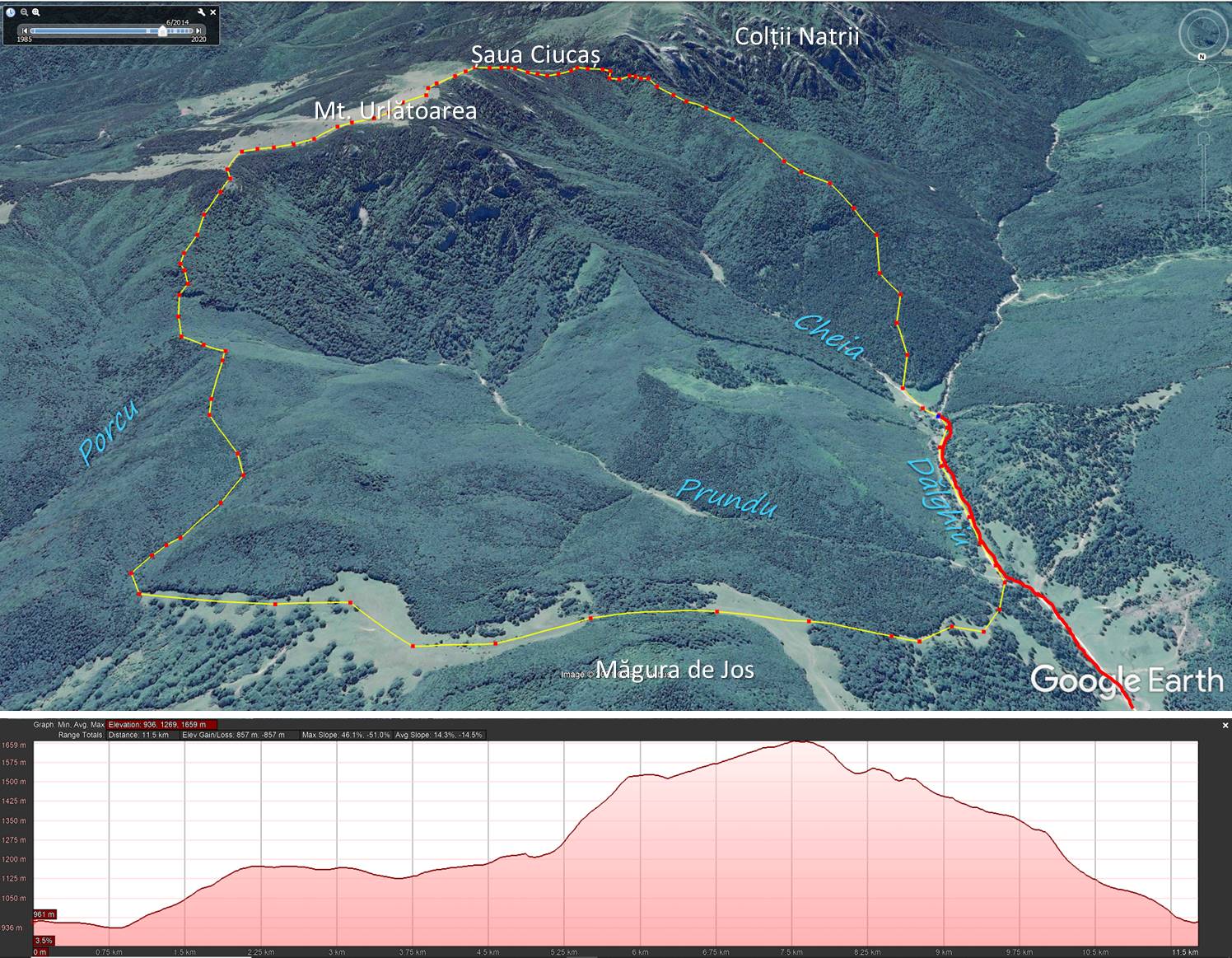Click the North compass N marker
The image size is (1232, 958).
click(x=1202, y=56)
